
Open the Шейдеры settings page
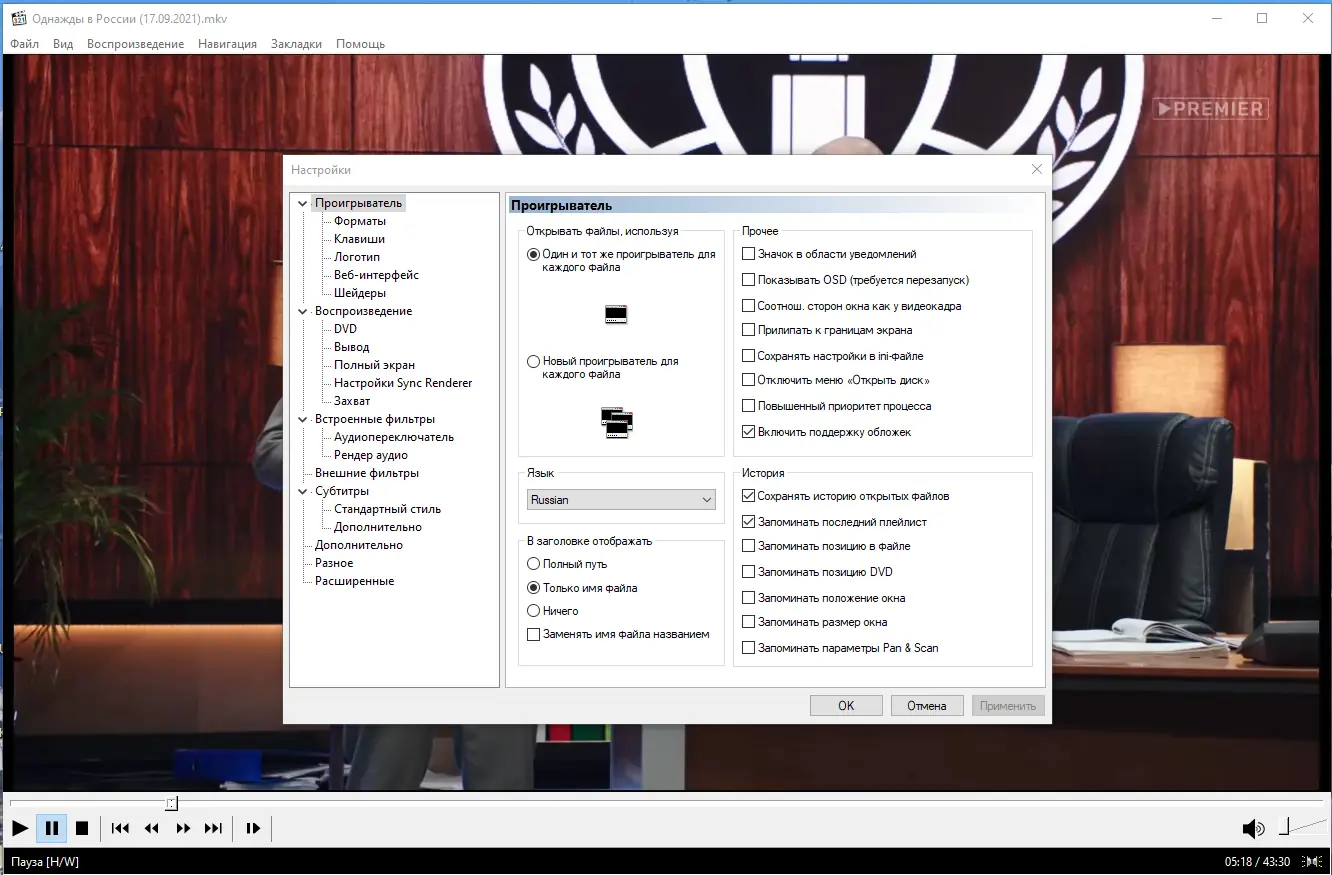360,293
